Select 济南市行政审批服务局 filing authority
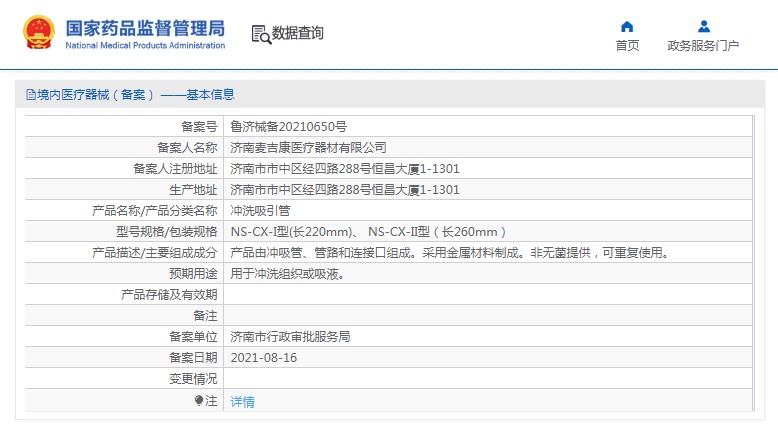 click(x=290, y=337)
